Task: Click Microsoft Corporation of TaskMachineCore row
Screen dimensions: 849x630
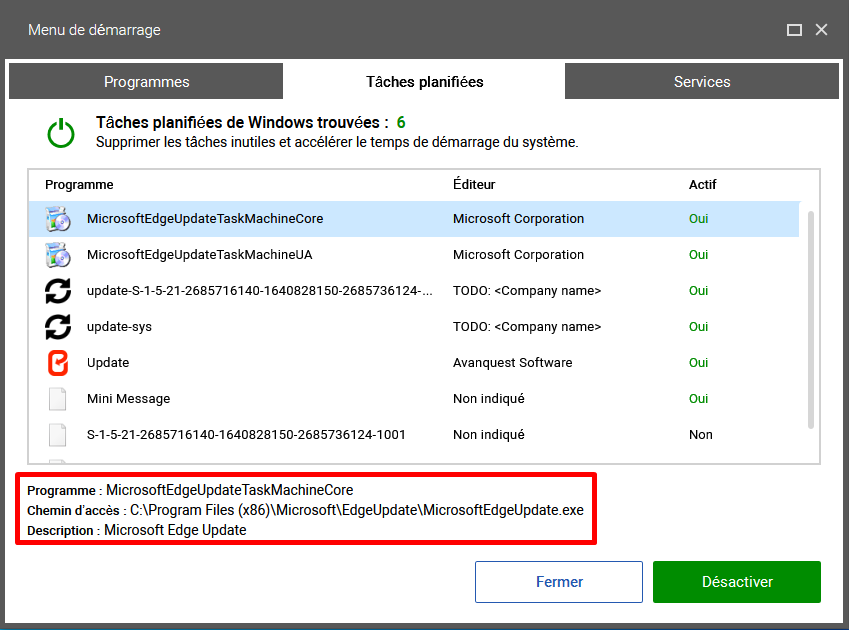Action: (x=518, y=219)
